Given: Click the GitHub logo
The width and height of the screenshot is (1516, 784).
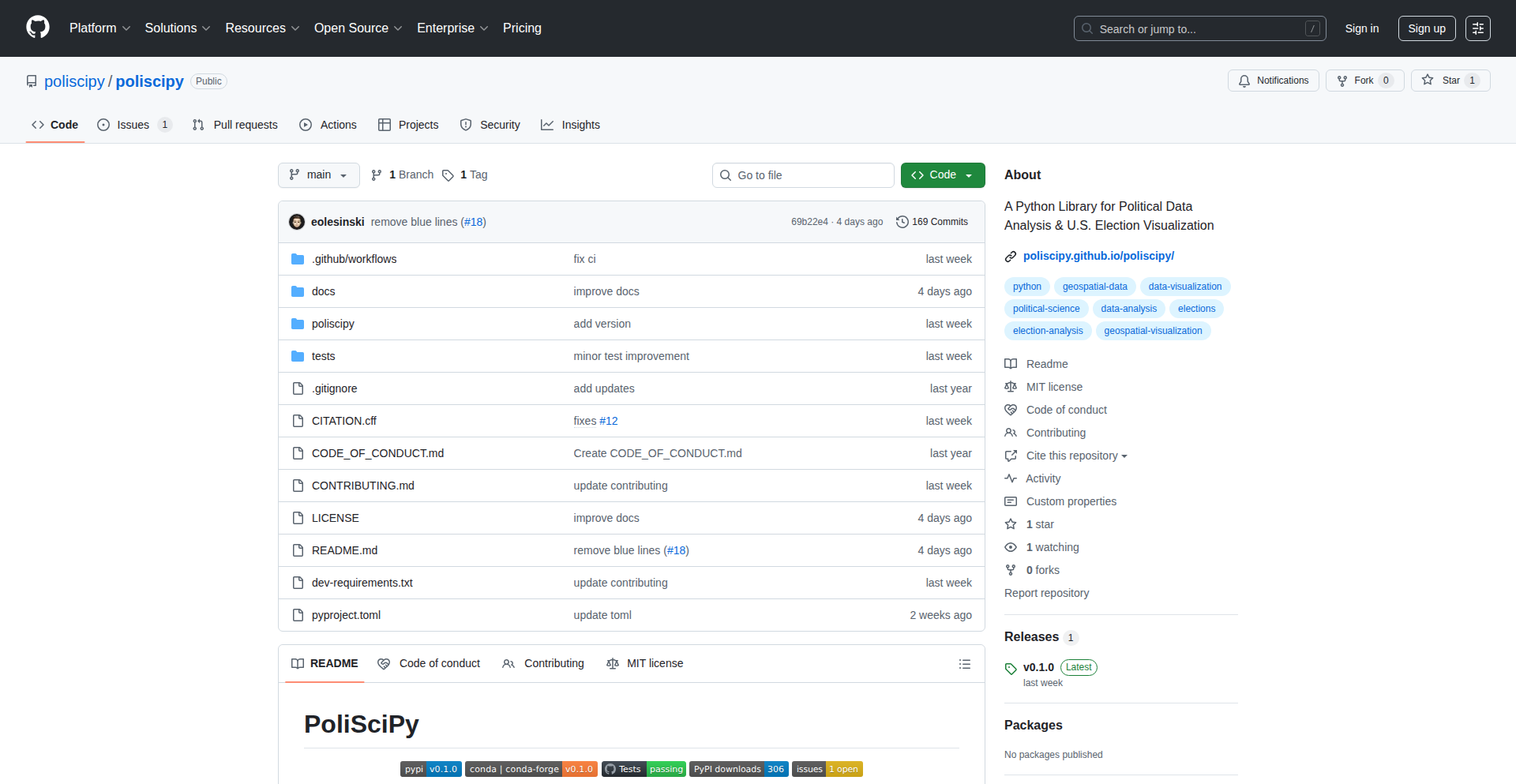Looking at the screenshot, I should coord(36,28).
